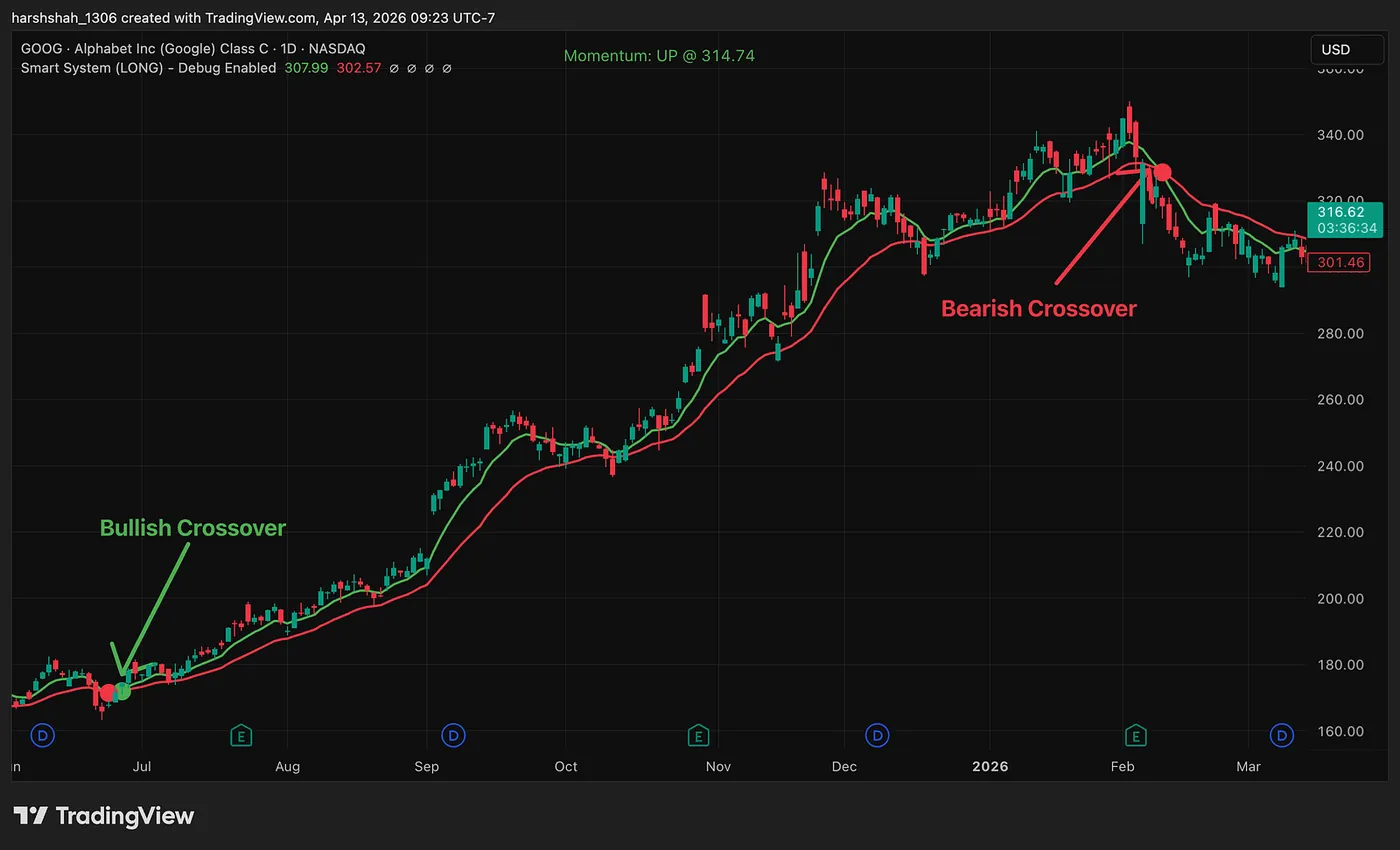The image size is (1400, 850).
Task: Click the dividend D marker below September
Action: (453, 736)
